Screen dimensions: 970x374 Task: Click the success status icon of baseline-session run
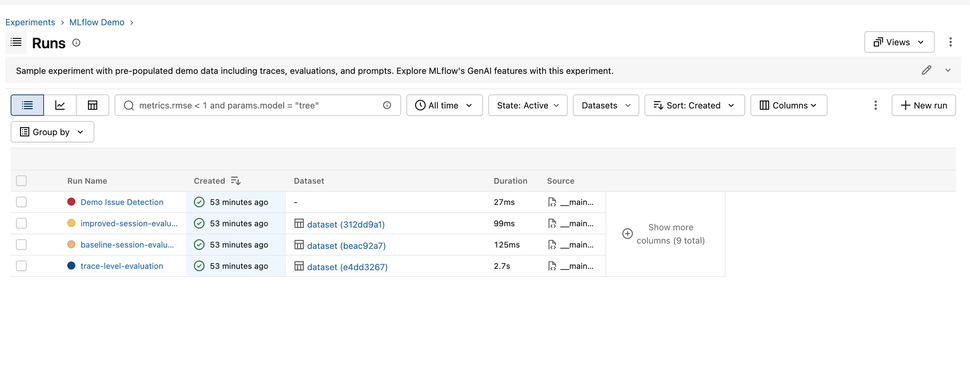pyautogui.click(x=199, y=245)
